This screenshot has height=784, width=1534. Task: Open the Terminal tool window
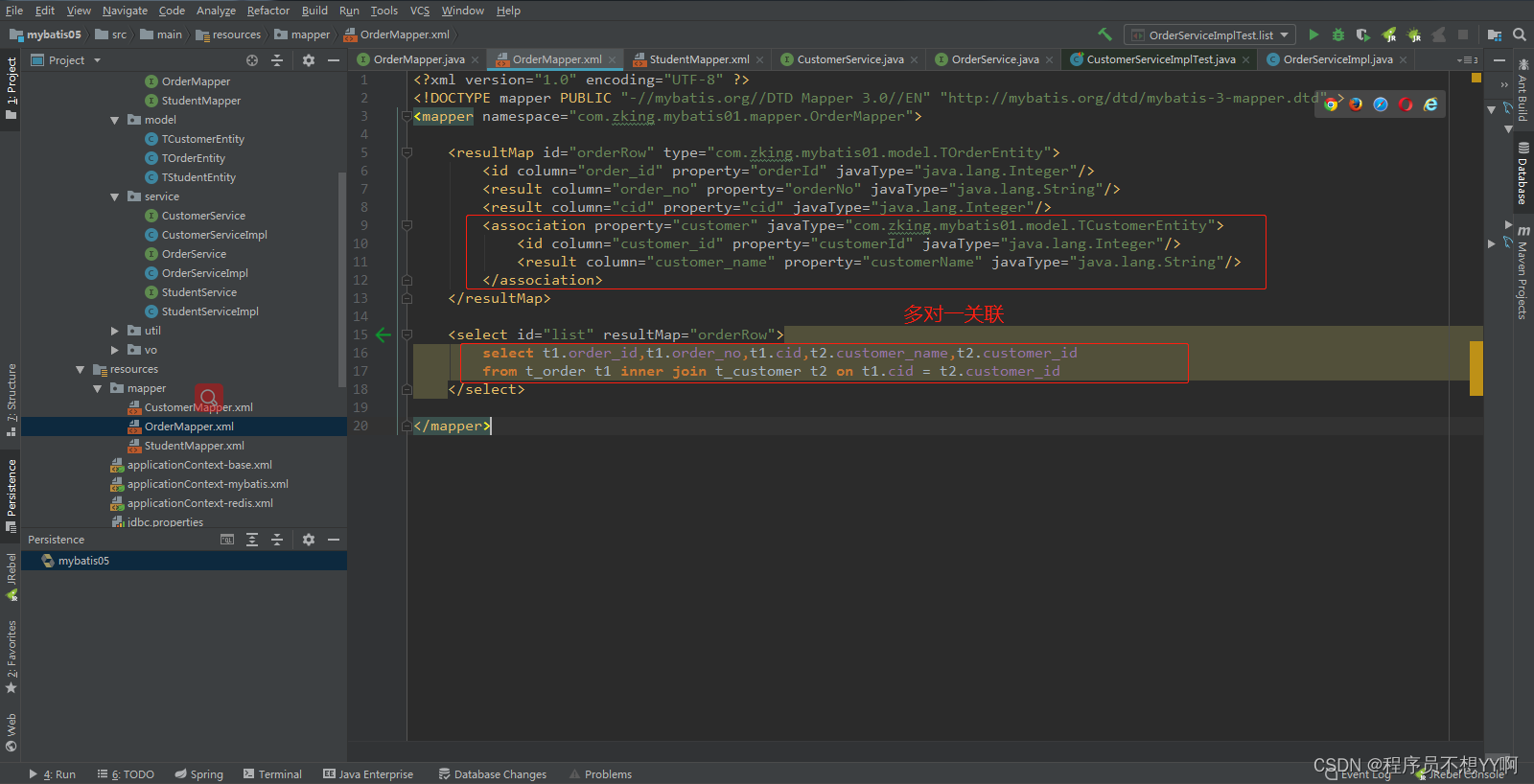(x=272, y=773)
